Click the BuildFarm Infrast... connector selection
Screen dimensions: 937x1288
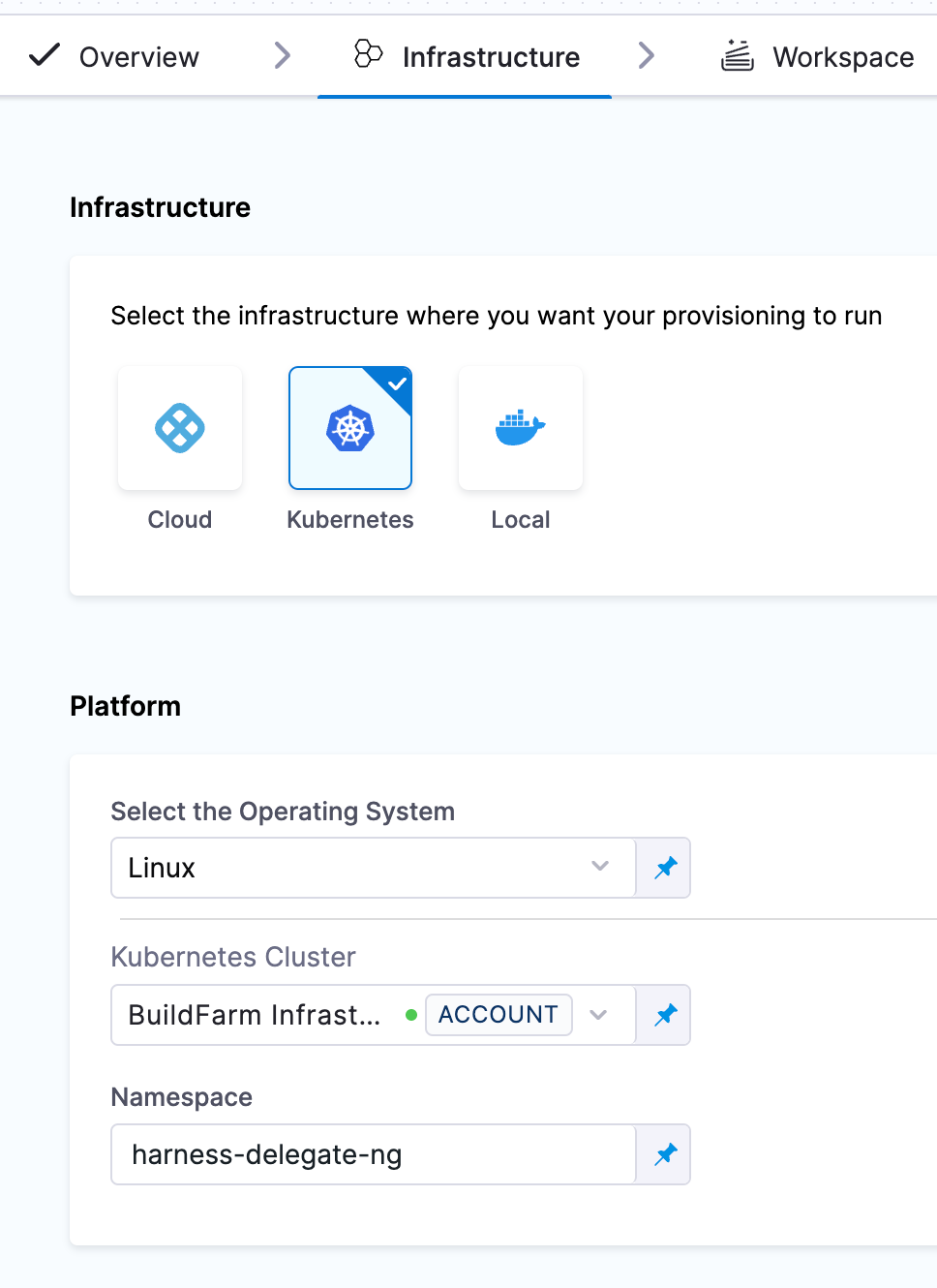[x=254, y=1015]
